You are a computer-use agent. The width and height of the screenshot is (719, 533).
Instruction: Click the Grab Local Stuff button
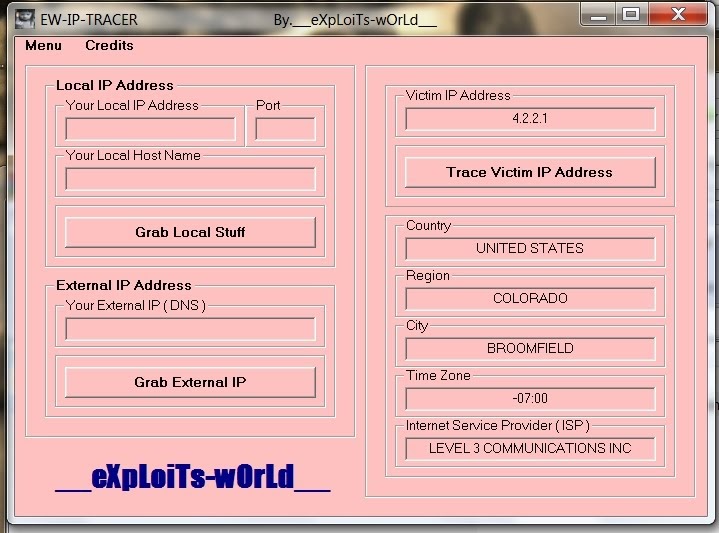[x=190, y=232]
